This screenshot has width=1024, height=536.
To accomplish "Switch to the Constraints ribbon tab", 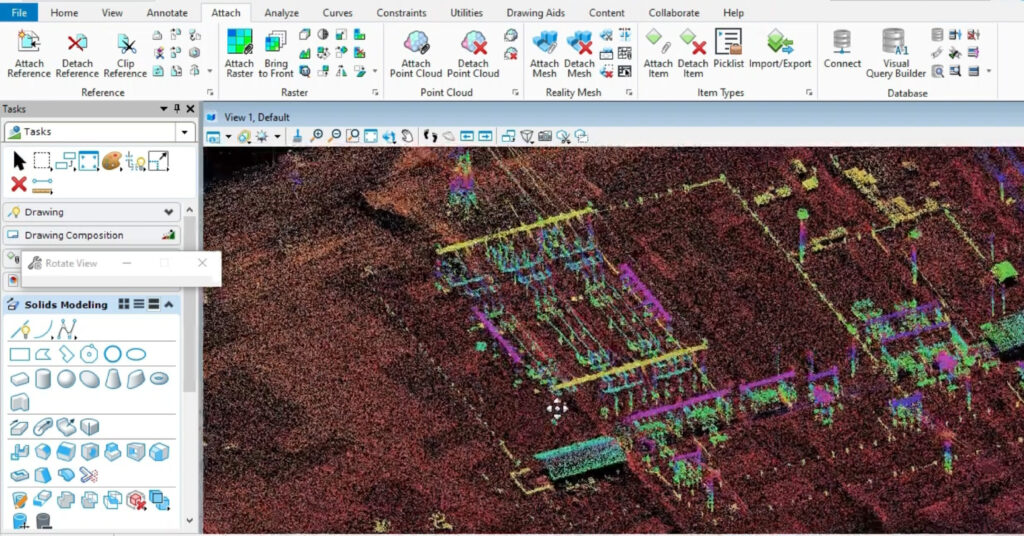I will (x=401, y=12).
